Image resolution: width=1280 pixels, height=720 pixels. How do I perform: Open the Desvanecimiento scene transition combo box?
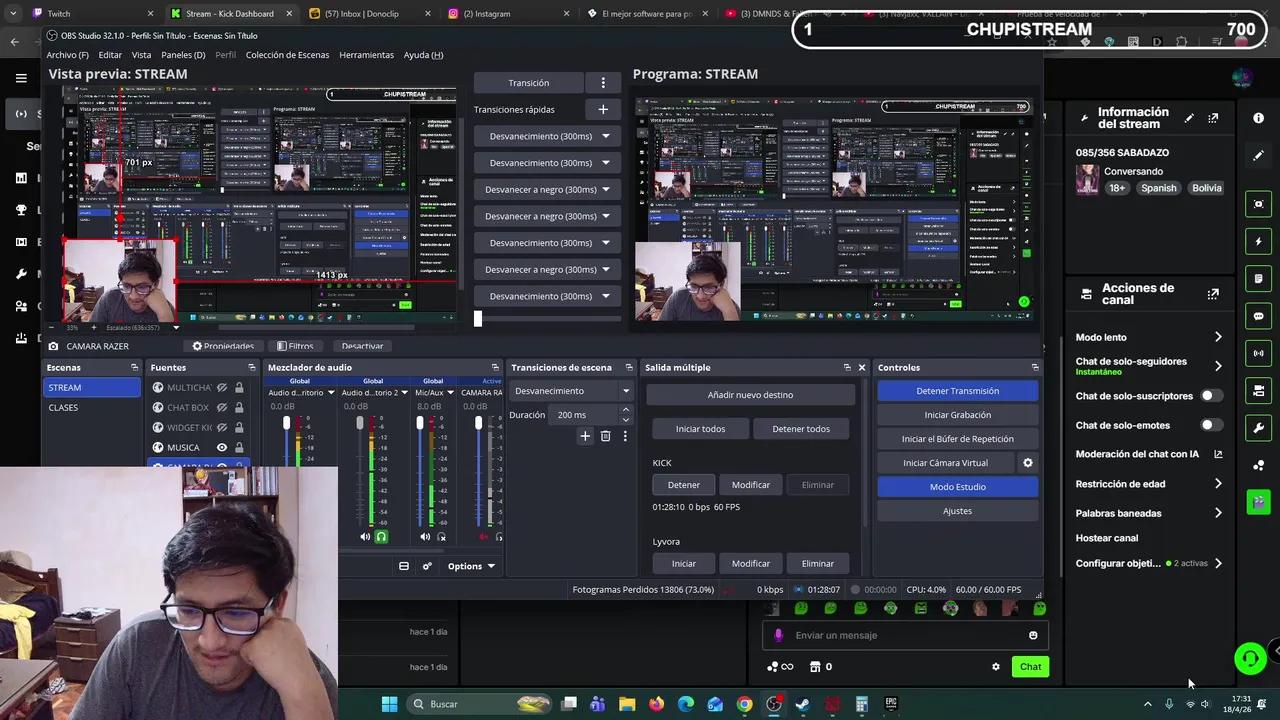[x=571, y=391]
